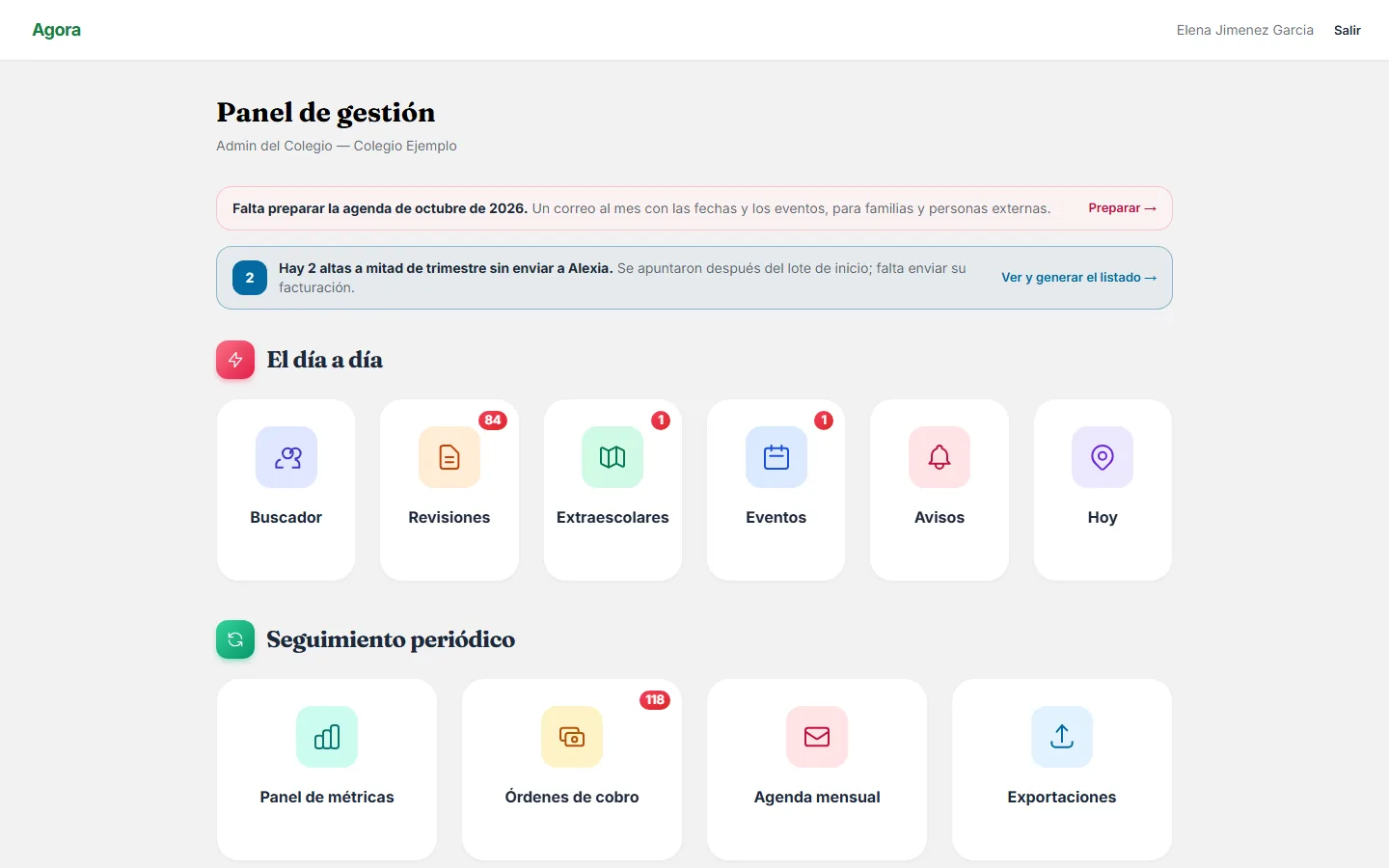This screenshot has width=1389, height=868.
Task: Open the Eventos calendar icon
Action: point(776,457)
